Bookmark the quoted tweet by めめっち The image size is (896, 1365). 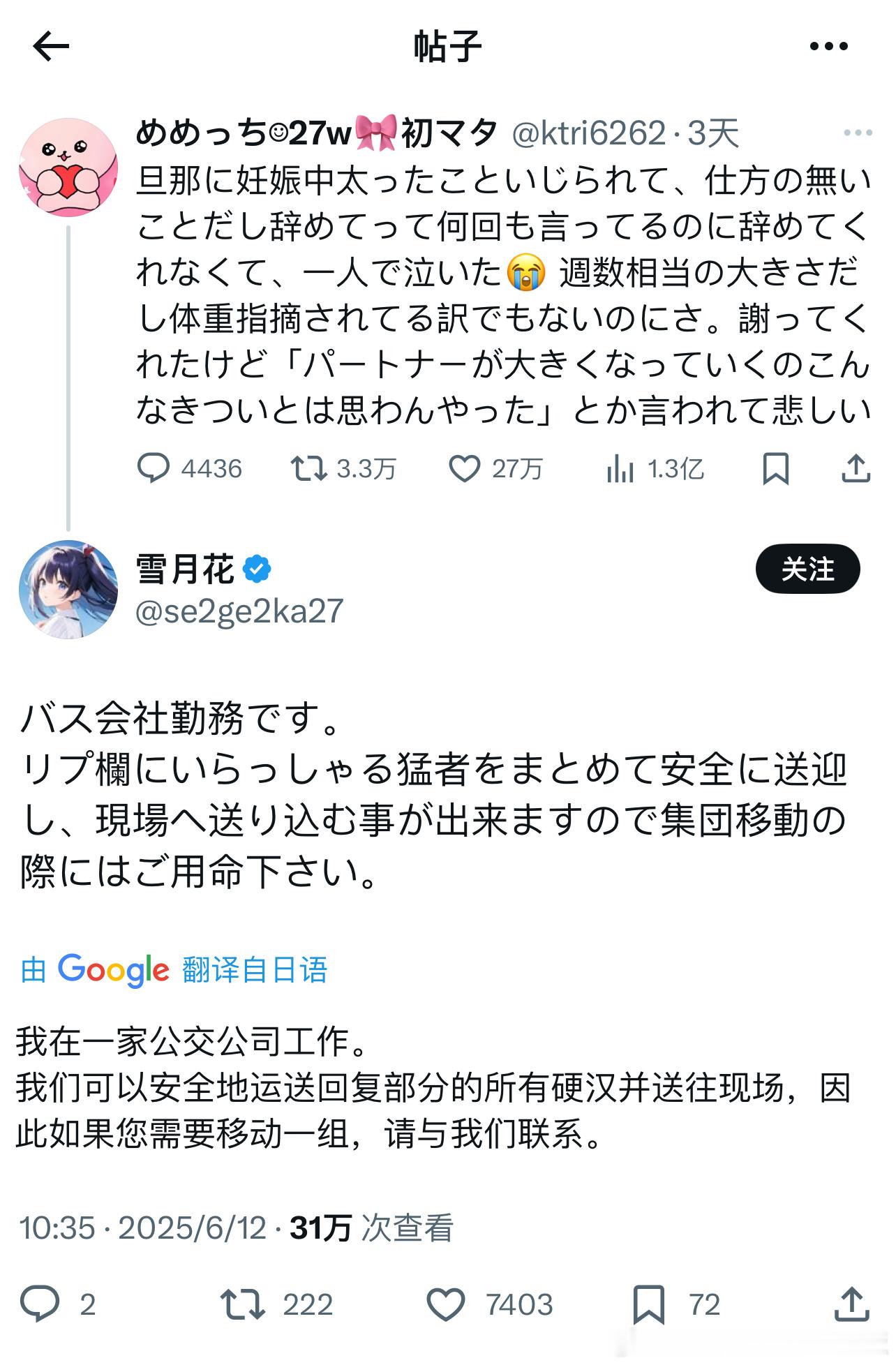775,468
